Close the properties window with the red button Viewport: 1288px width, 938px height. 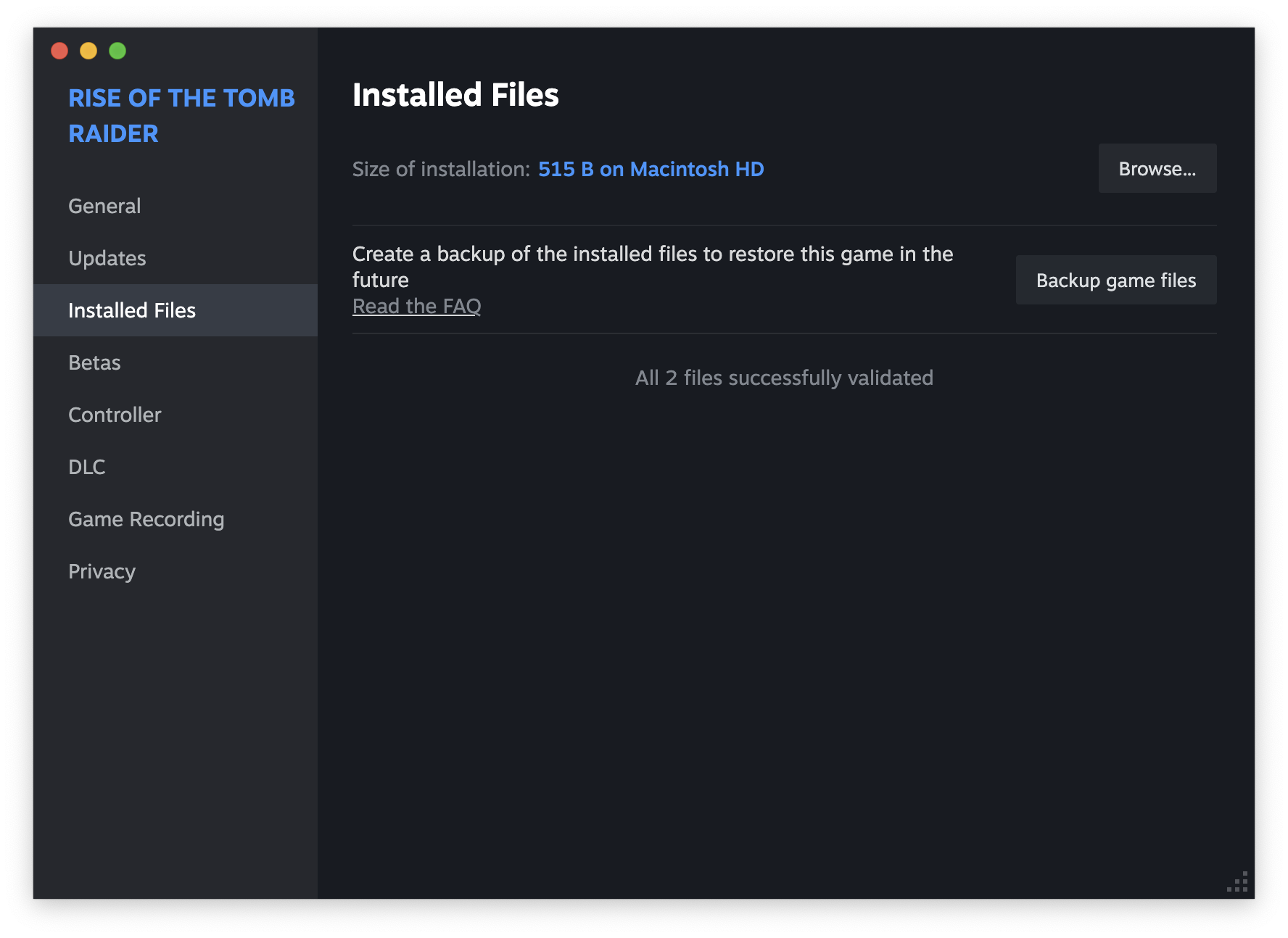tap(59, 51)
